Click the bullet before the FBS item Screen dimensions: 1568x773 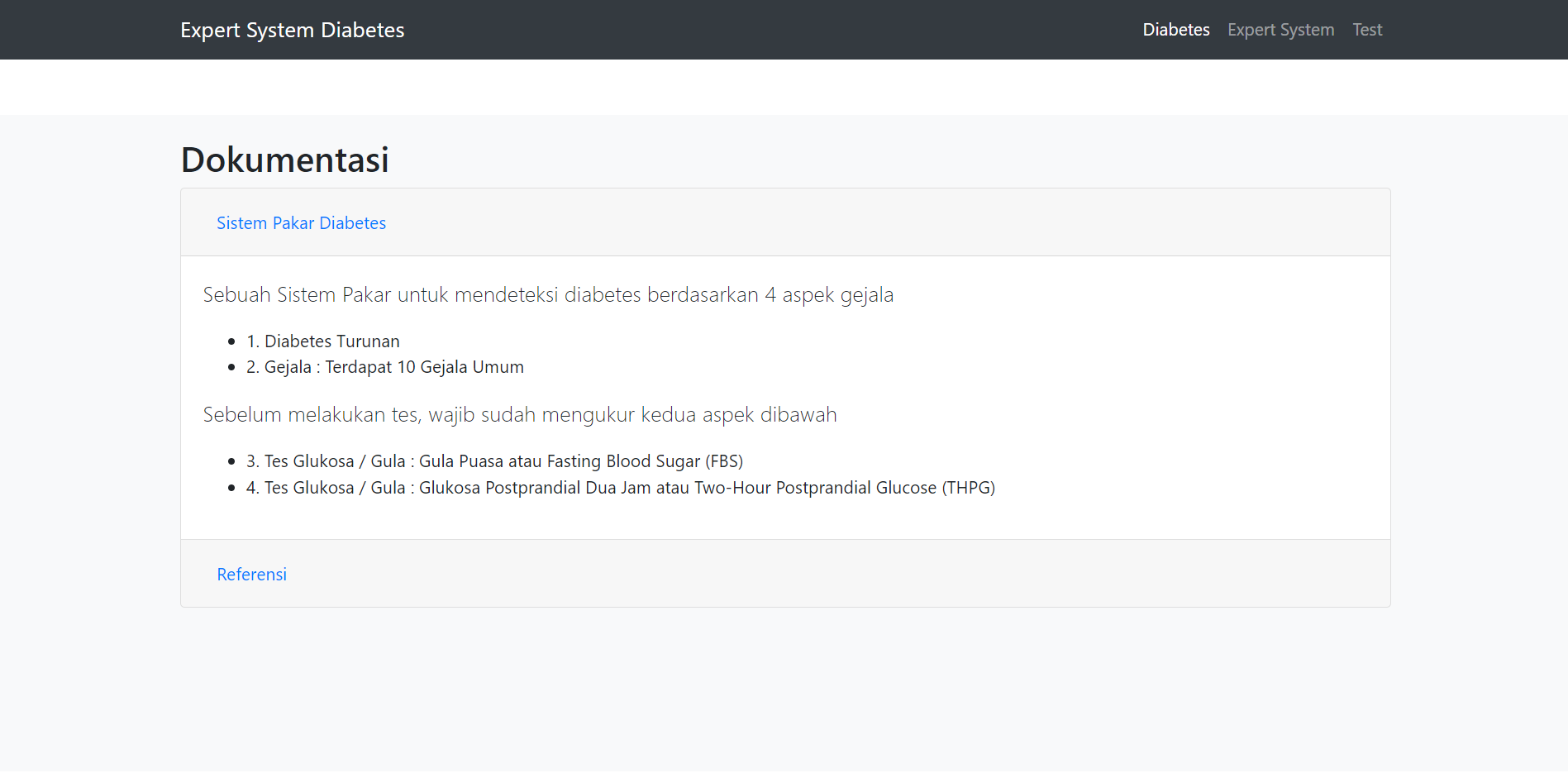tap(231, 462)
